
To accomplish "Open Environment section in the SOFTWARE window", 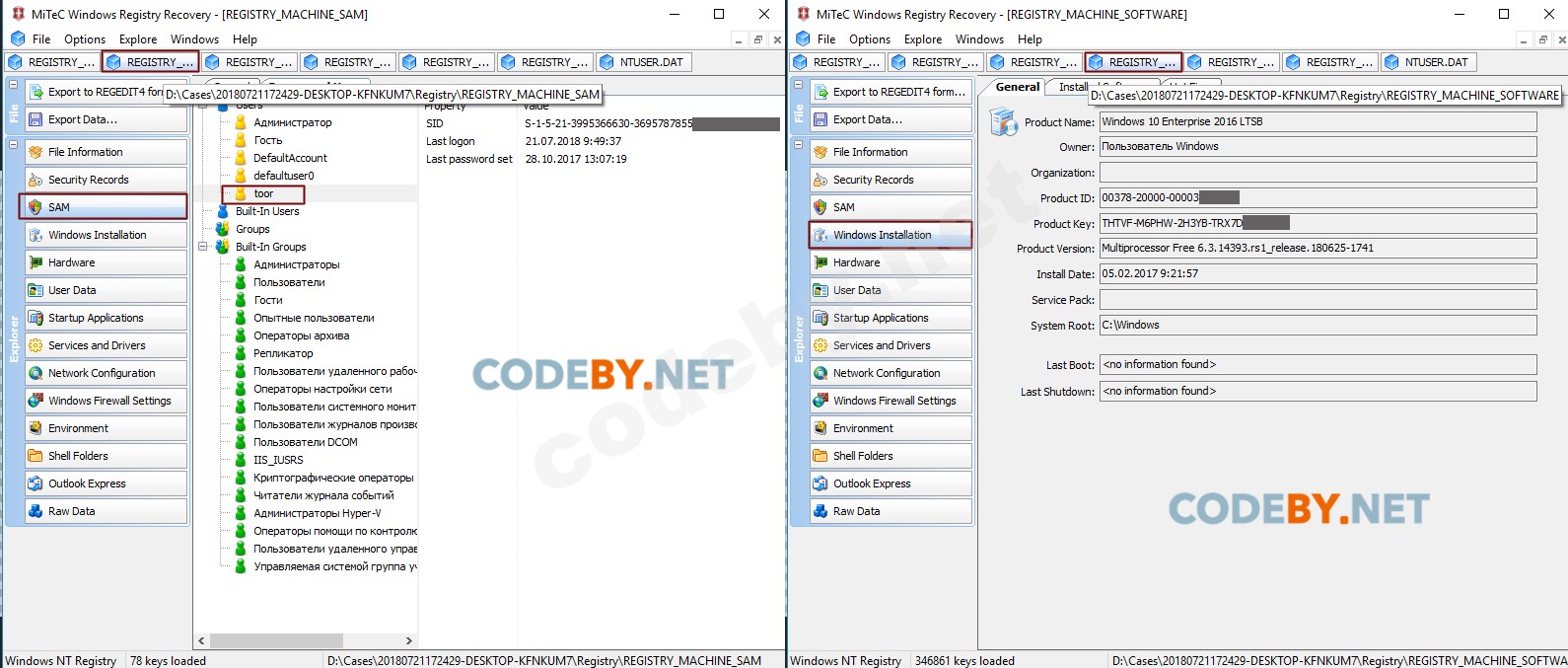I will (x=889, y=428).
